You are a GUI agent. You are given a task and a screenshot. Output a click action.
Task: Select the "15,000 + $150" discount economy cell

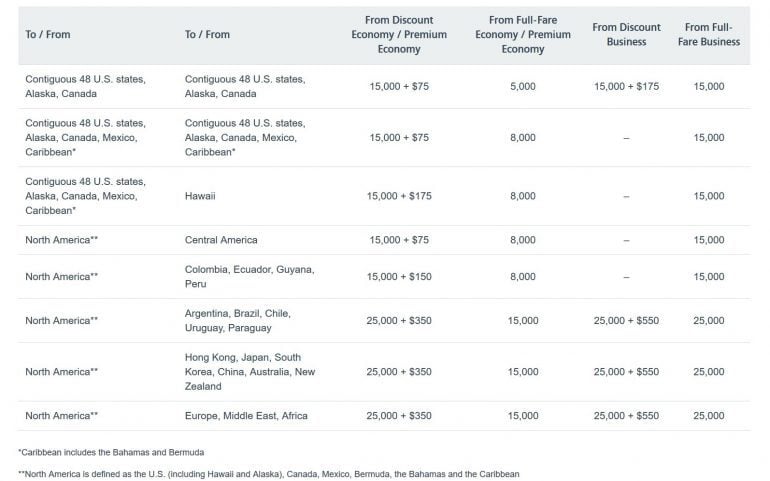tap(406, 276)
